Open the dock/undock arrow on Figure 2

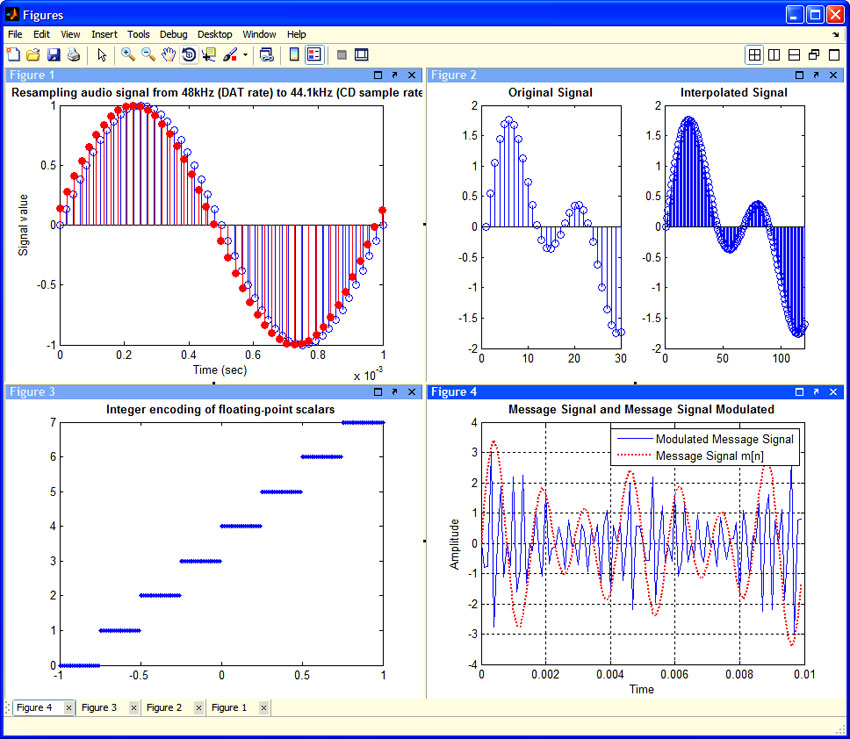pos(816,74)
